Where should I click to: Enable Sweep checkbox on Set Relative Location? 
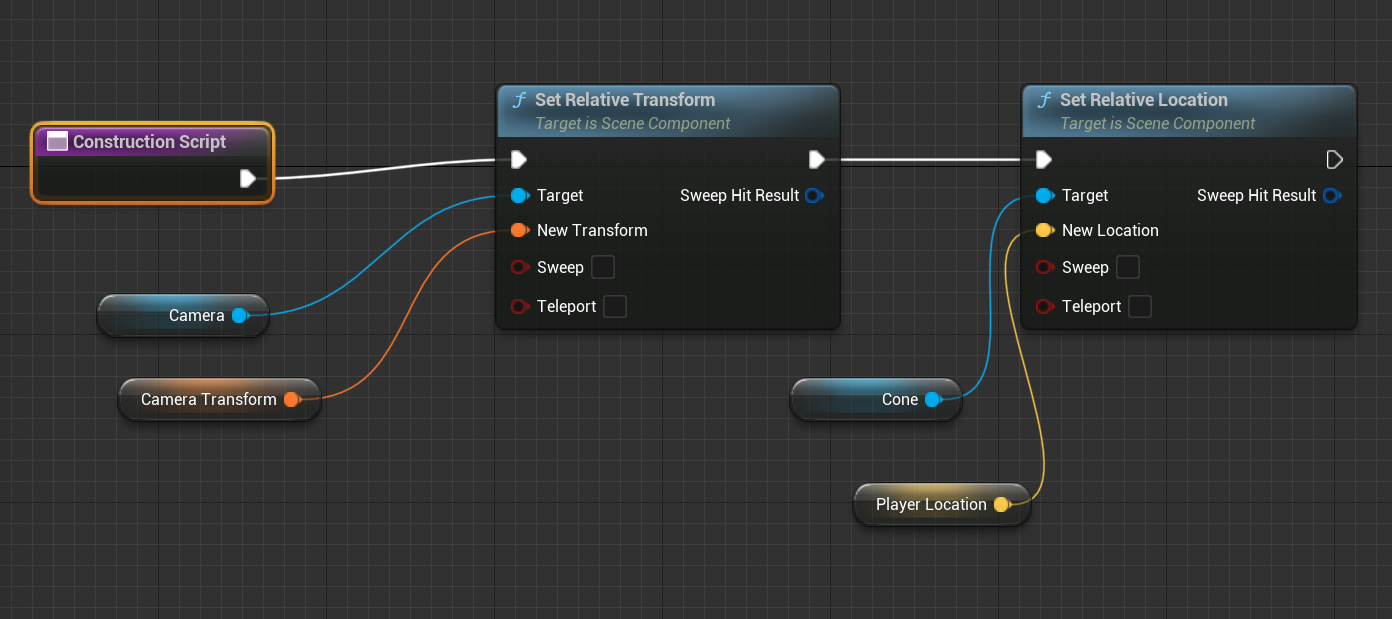pos(1128,267)
